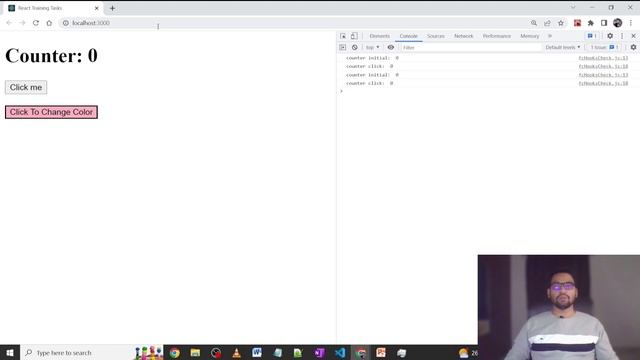Viewport: 640px width, 360px height.
Task: Clear the console
Action: [355, 47]
